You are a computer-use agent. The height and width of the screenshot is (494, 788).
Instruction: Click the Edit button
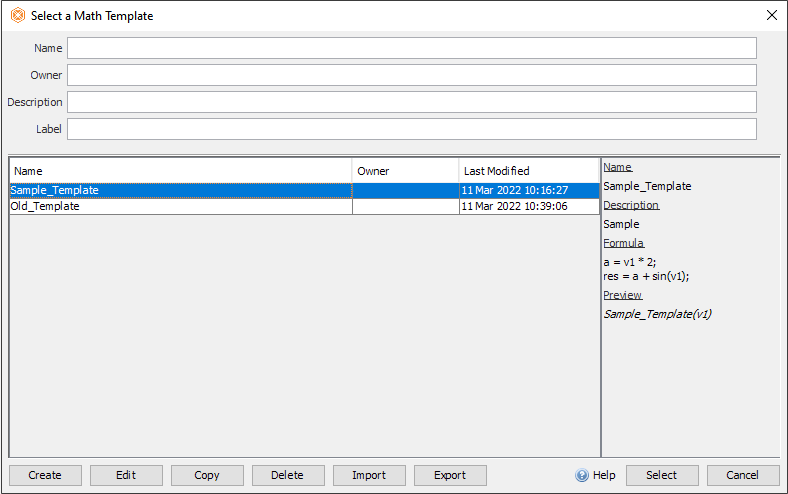[x=126, y=475]
